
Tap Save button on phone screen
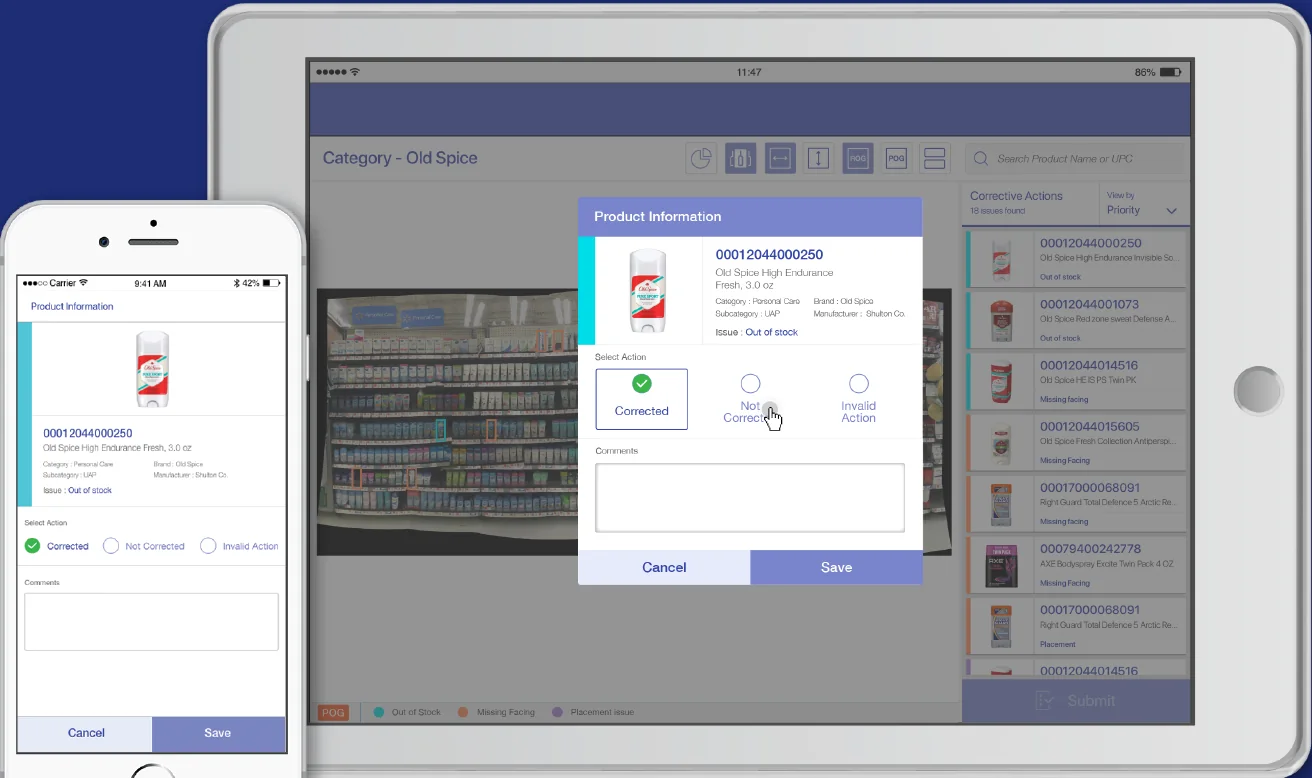[x=218, y=733]
